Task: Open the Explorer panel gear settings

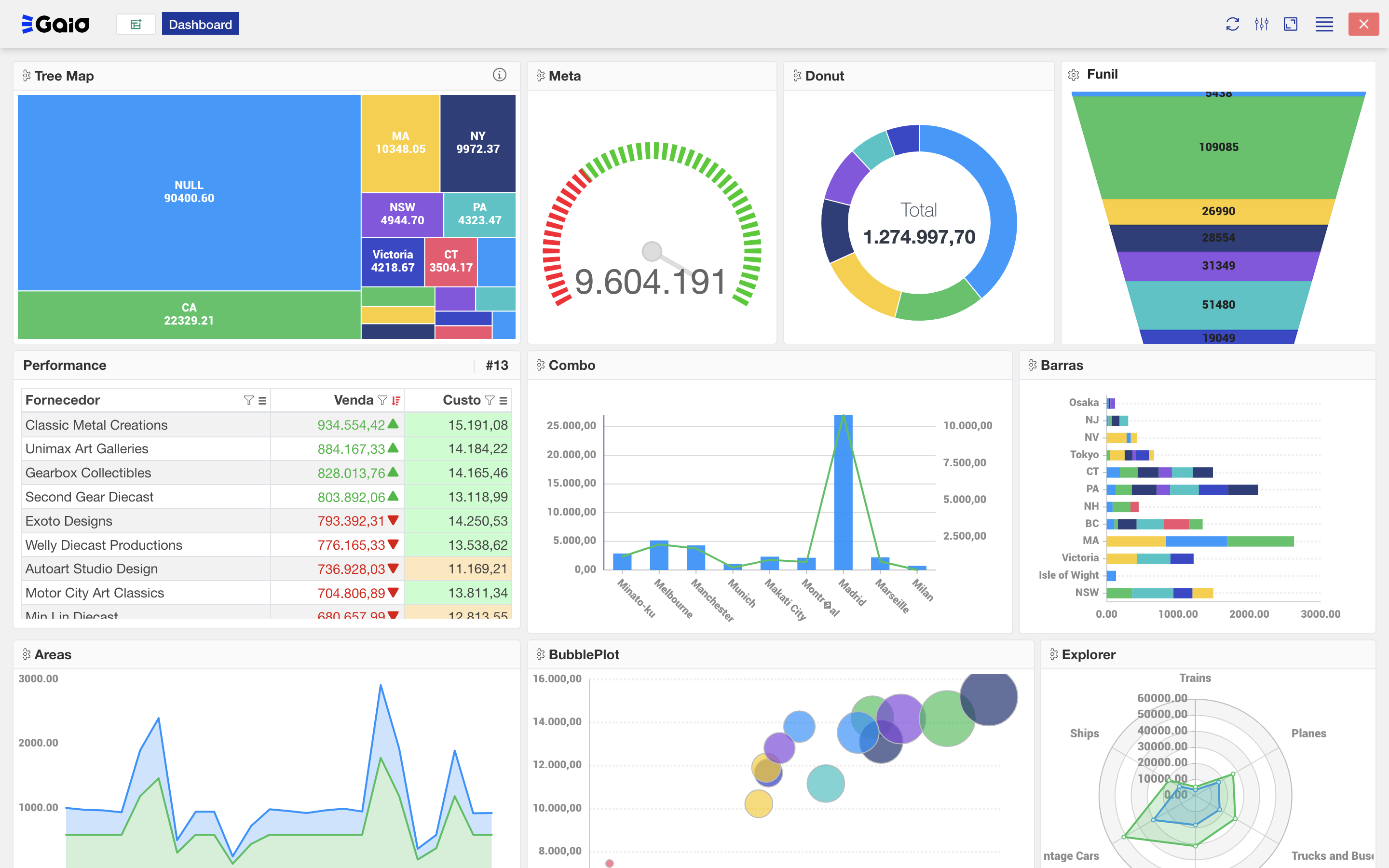Action: (1054, 654)
